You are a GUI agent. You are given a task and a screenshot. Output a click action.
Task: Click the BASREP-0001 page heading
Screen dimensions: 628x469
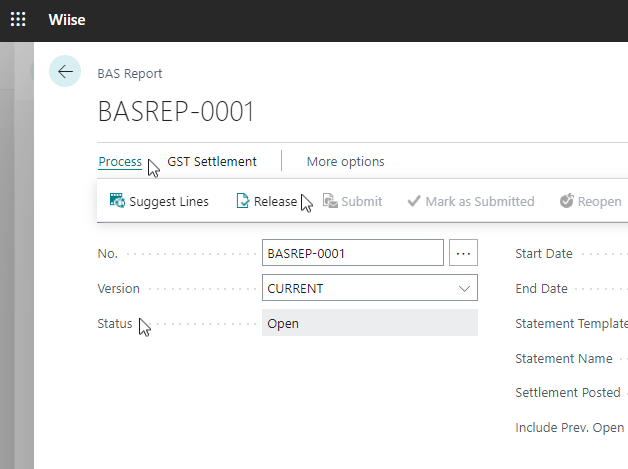pos(176,111)
